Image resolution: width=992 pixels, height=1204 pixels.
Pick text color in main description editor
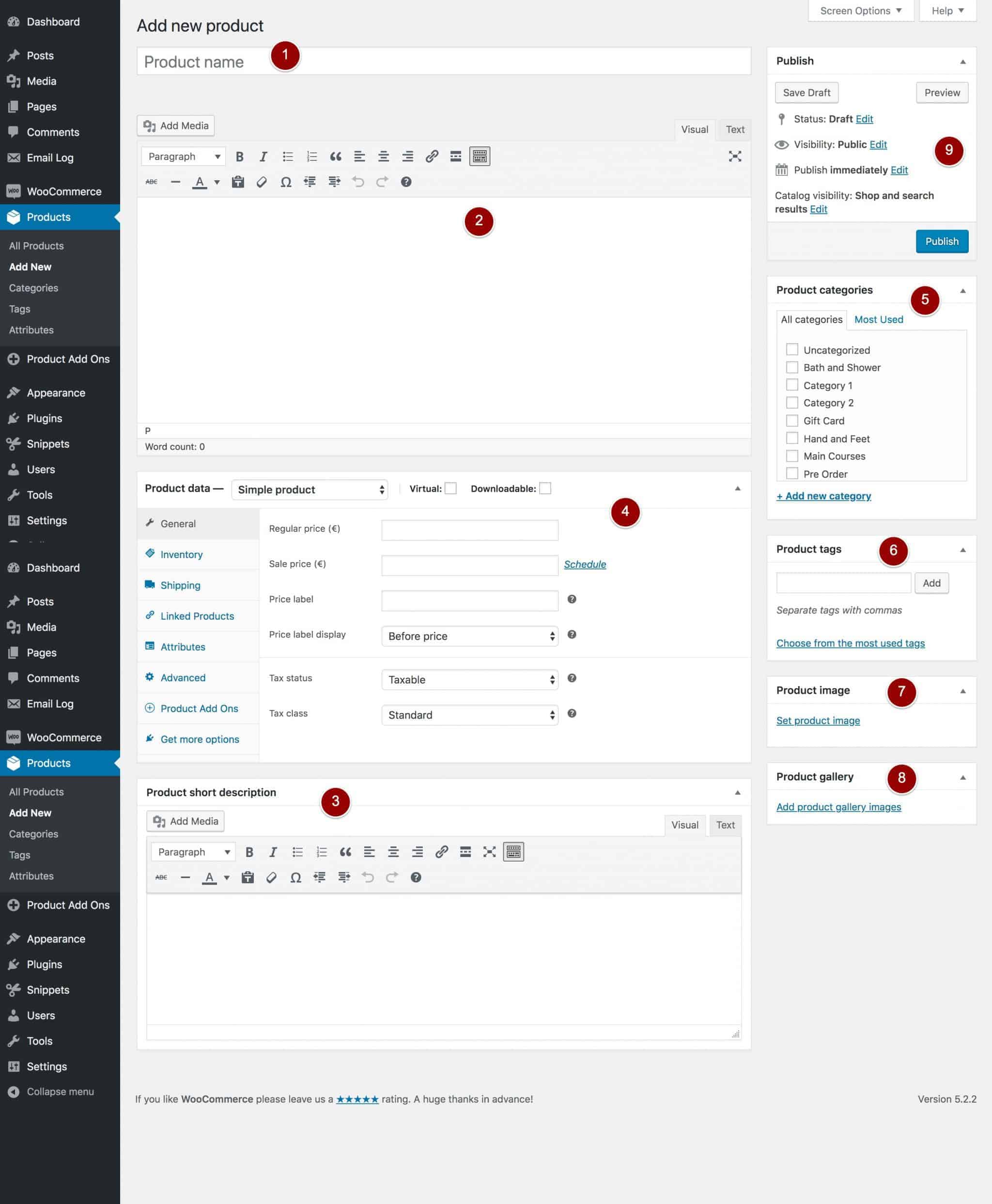200,182
